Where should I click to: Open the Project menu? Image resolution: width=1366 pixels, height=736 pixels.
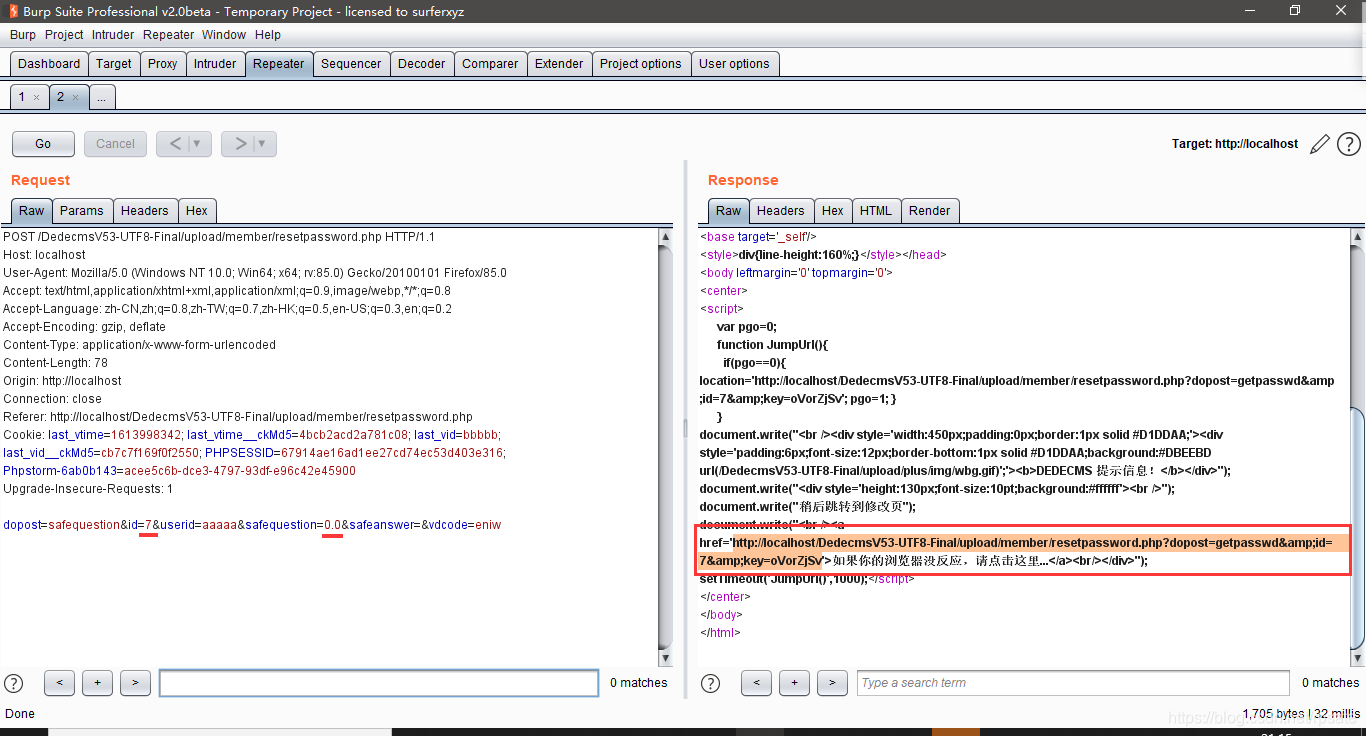(64, 34)
